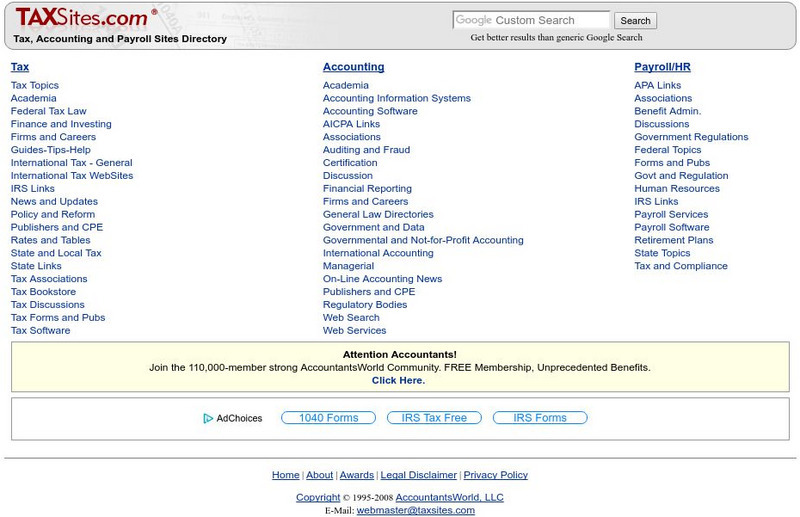Open Rates and Tables link

pos(51,240)
